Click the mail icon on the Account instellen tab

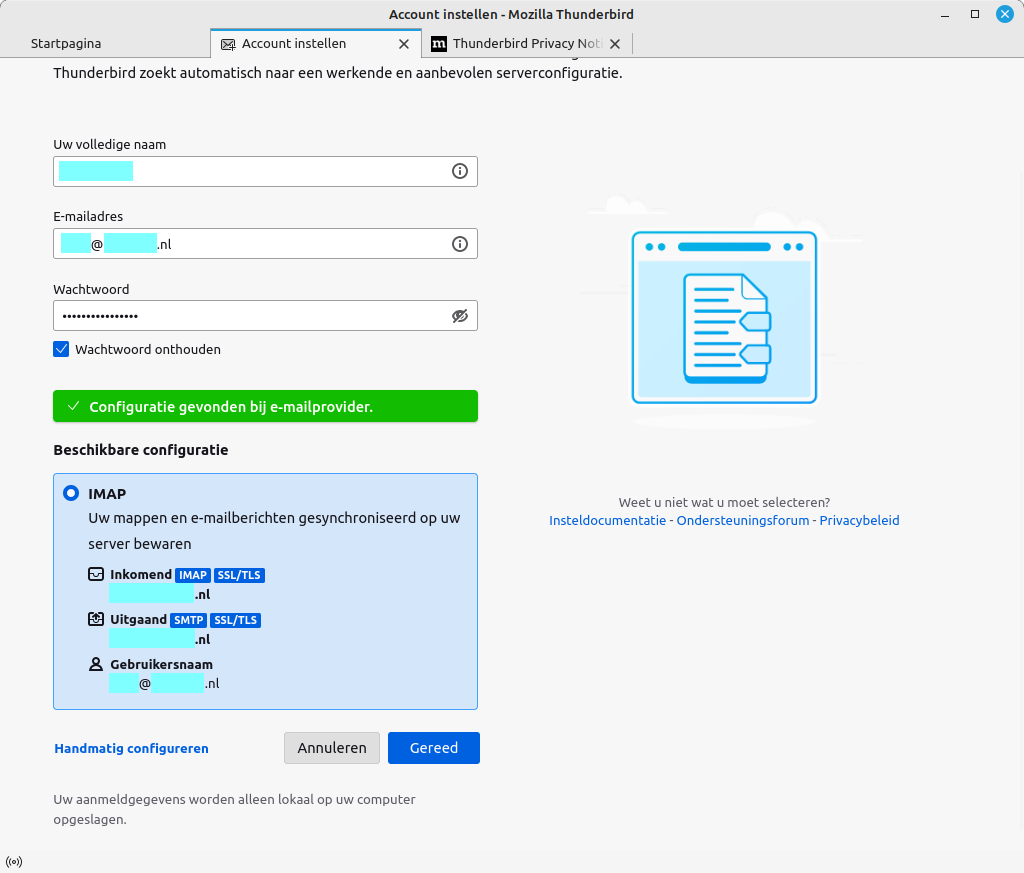point(228,43)
